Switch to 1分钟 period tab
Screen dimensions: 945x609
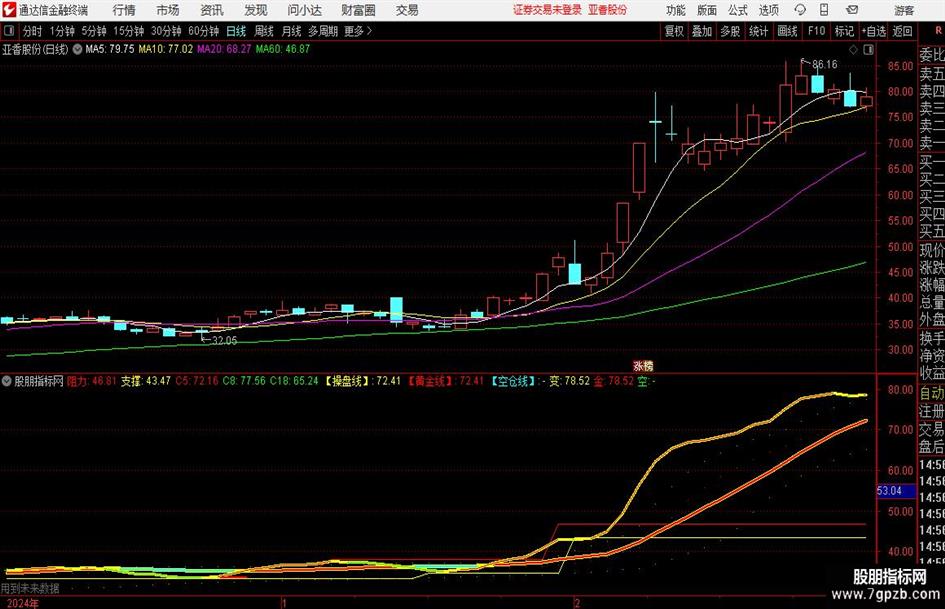(x=61, y=31)
